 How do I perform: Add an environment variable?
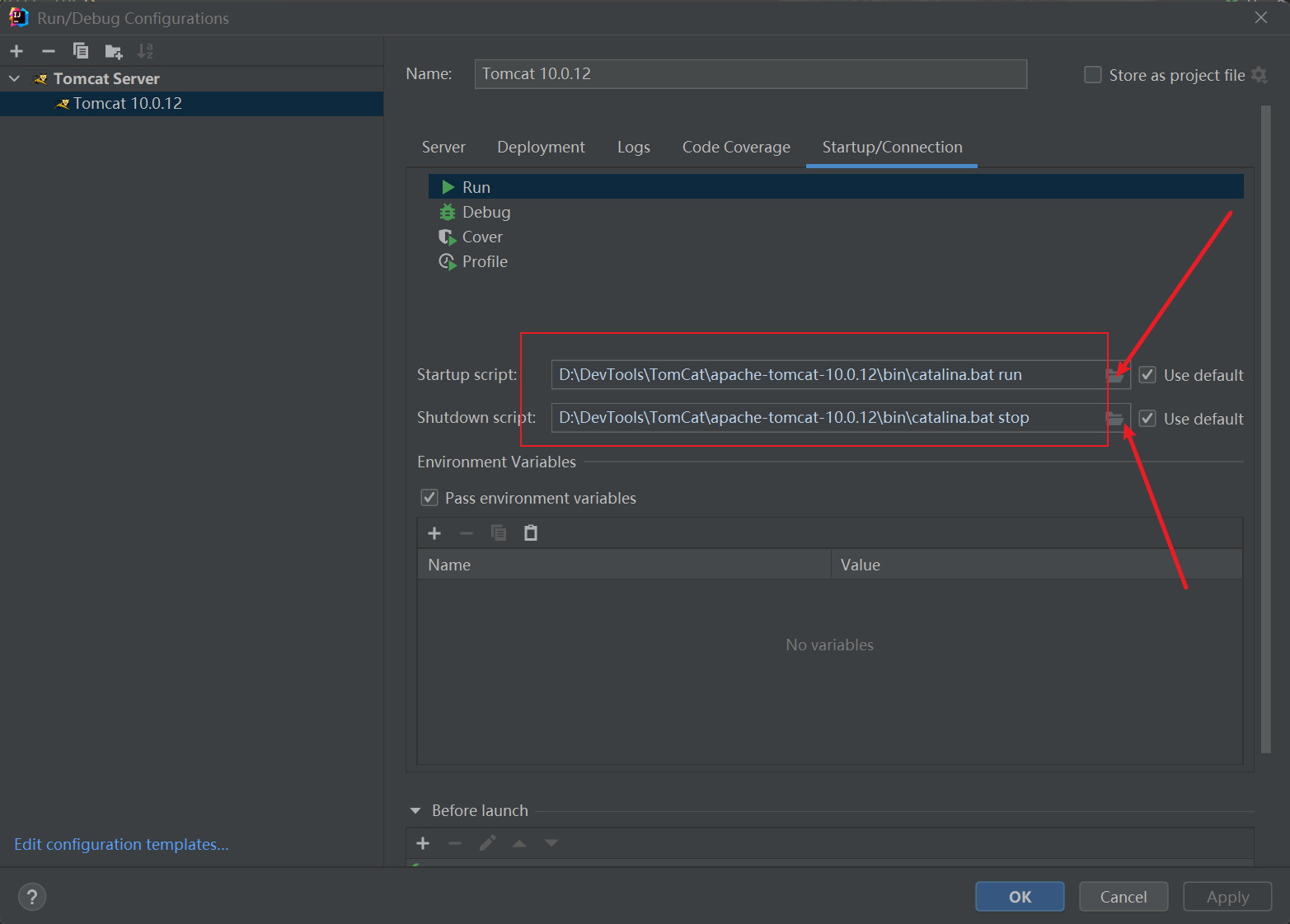(x=434, y=533)
